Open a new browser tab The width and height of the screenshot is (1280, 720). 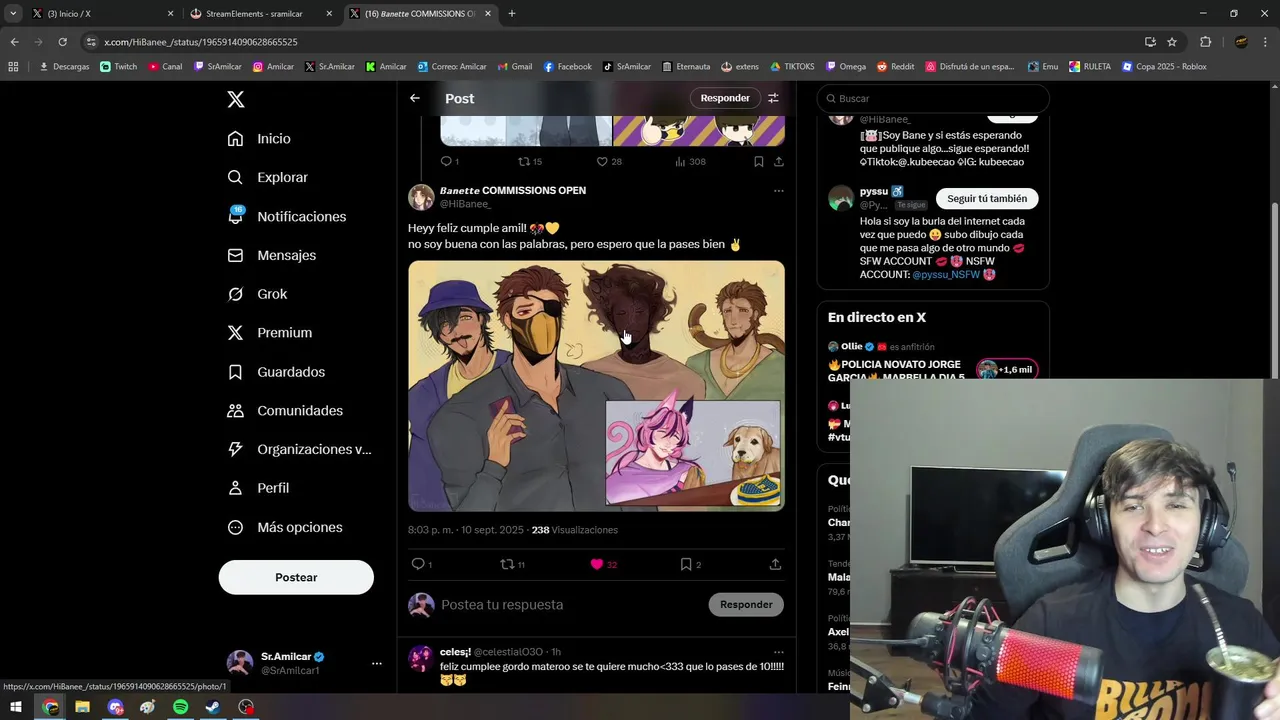(x=512, y=14)
